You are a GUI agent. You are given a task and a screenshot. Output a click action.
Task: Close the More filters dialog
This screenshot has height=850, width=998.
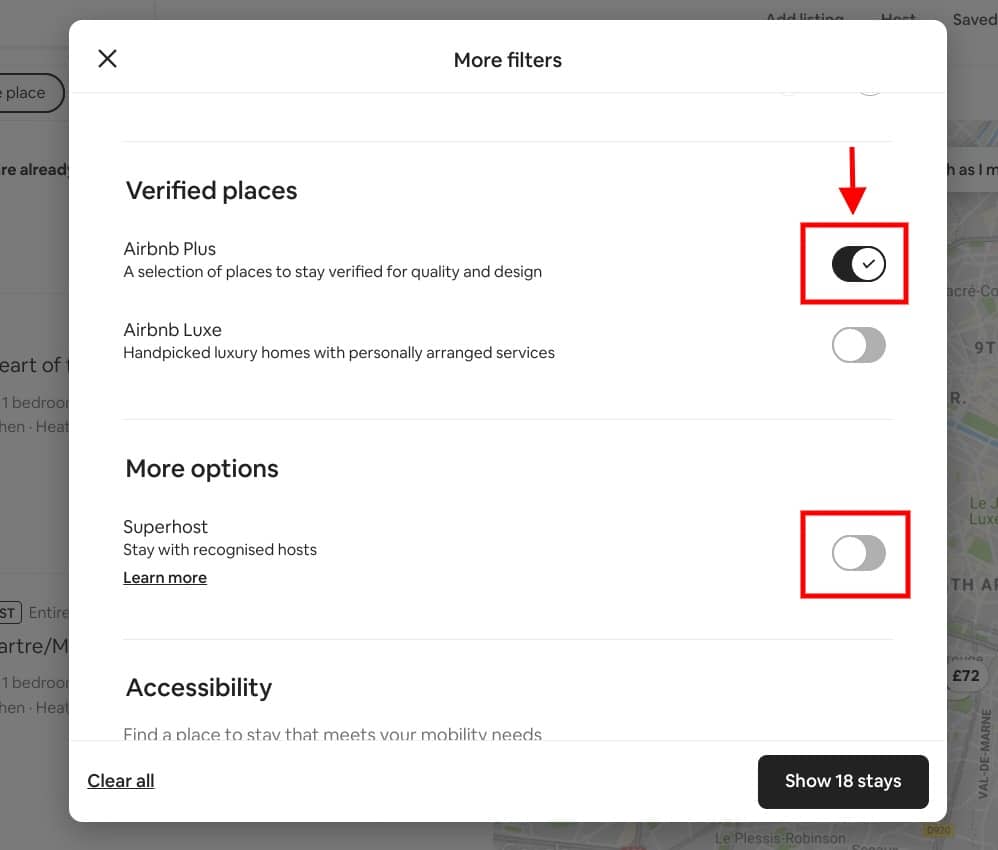coord(107,58)
